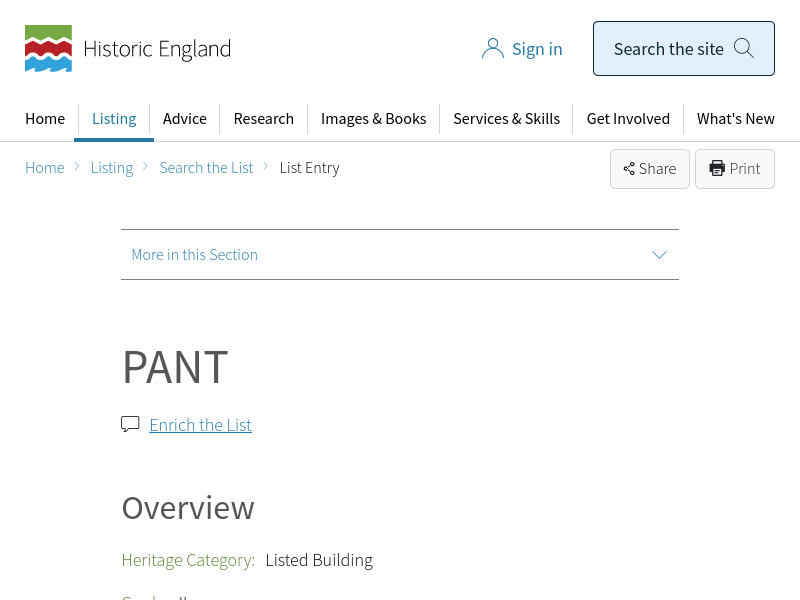
Task: Open the Advice menu item
Action: (x=185, y=119)
